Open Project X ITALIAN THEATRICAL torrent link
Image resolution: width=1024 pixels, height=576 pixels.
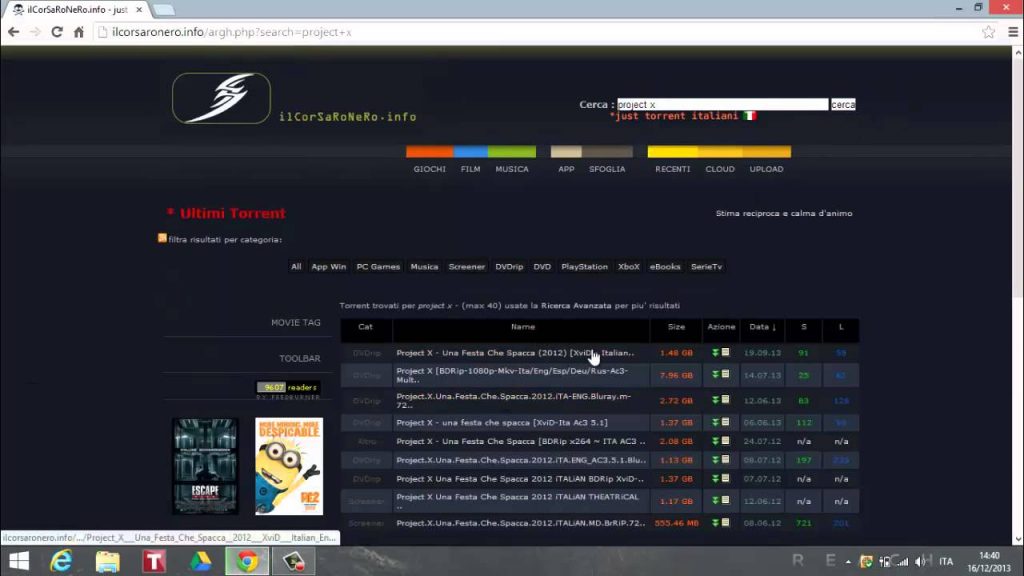coord(517,501)
